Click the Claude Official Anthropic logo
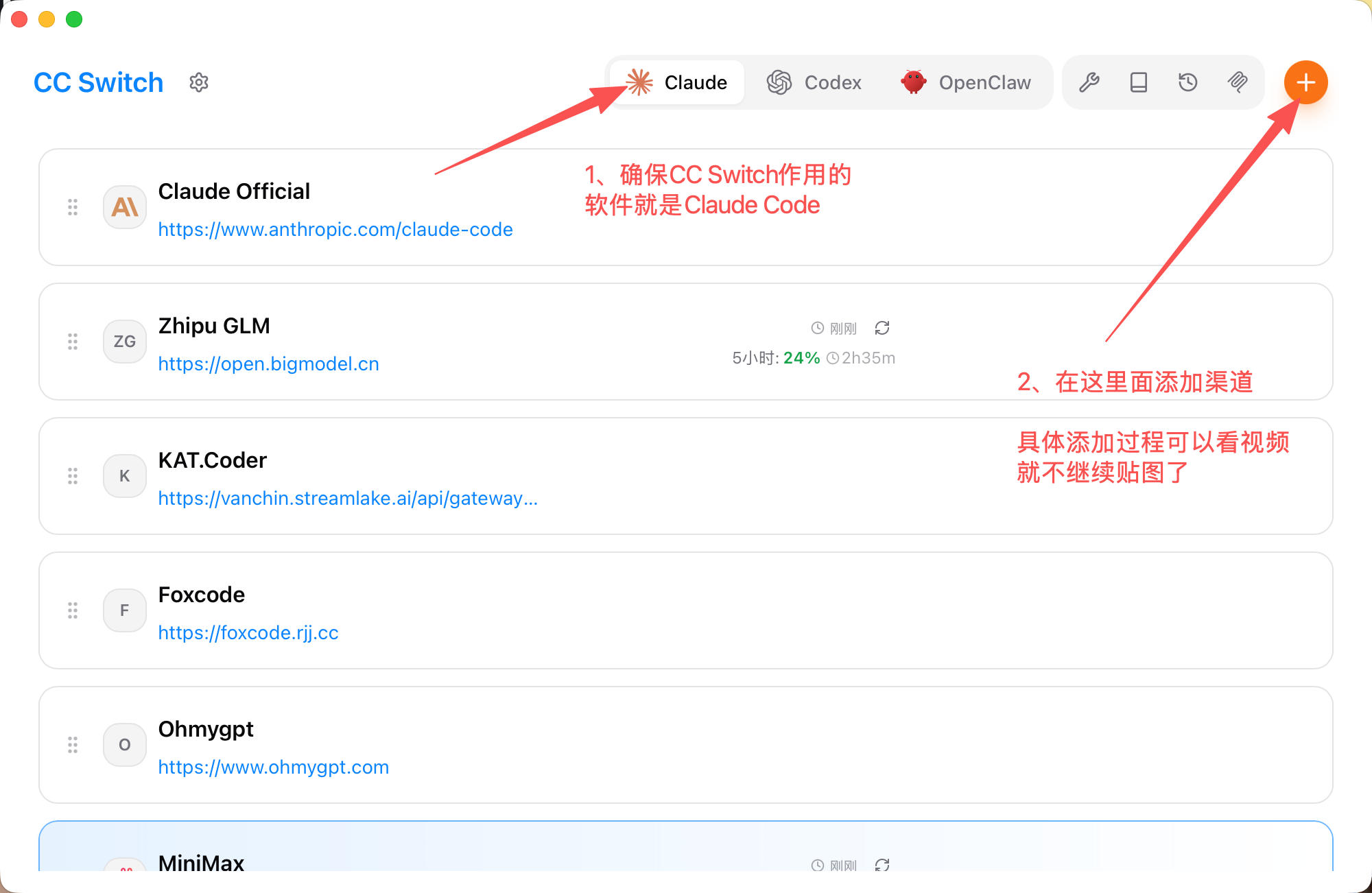 pyautogui.click(x=125, y=207)
